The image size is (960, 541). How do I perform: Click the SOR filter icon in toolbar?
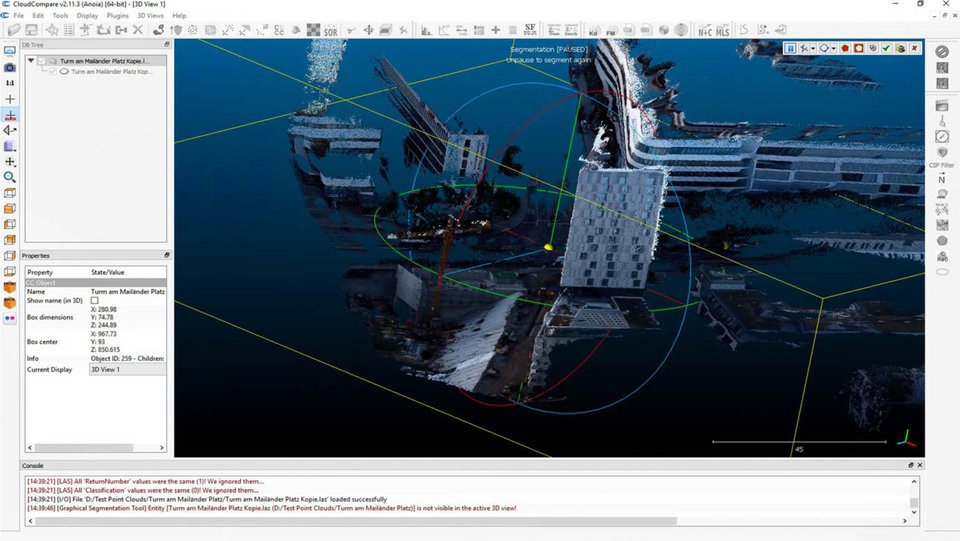331,31
